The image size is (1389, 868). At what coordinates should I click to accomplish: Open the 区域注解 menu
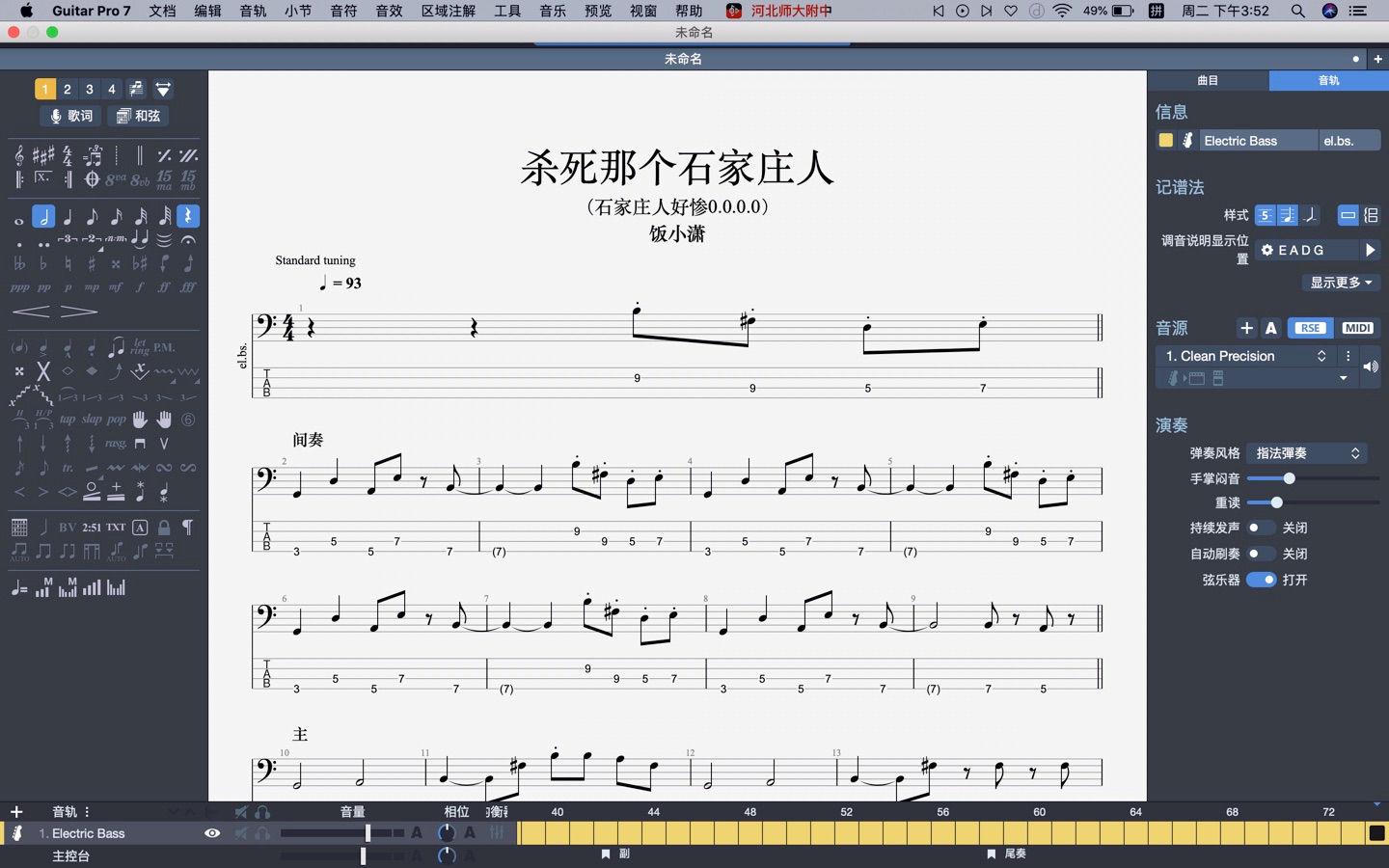[449, 11]
